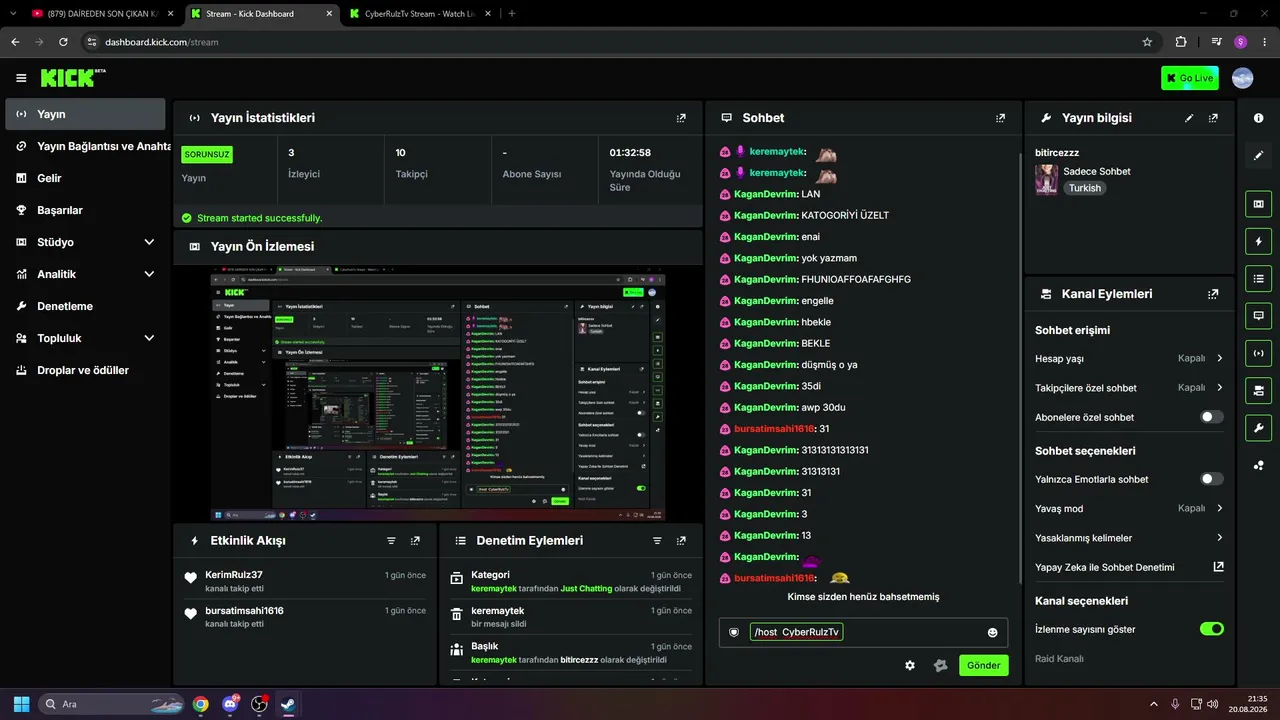Toggle Yalnızca Emotlarla sohbet switch
1280x720 pixels.
click(1211, 479)
